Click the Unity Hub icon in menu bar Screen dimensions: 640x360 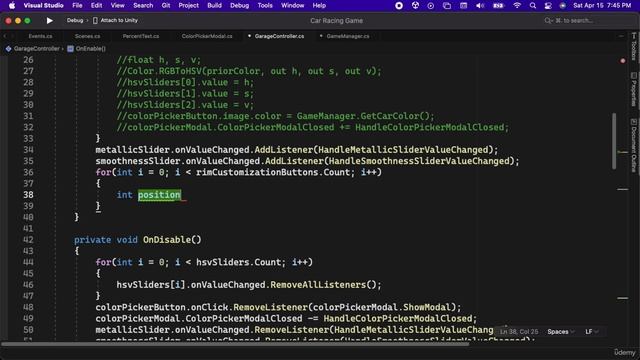(x=415, y=5)
